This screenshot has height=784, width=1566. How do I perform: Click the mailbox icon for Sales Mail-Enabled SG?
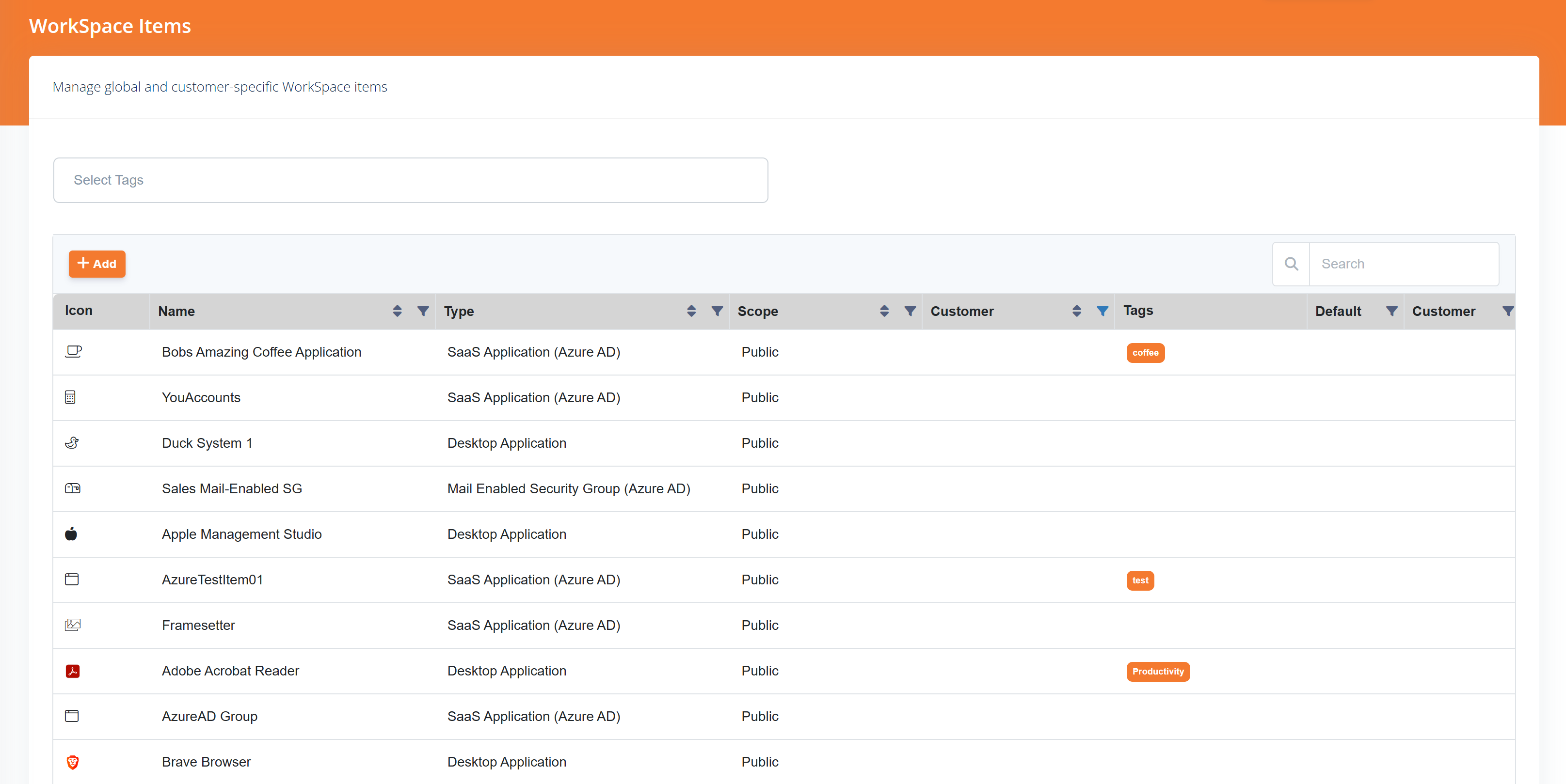pyautogui.click(x=72, y=488)
